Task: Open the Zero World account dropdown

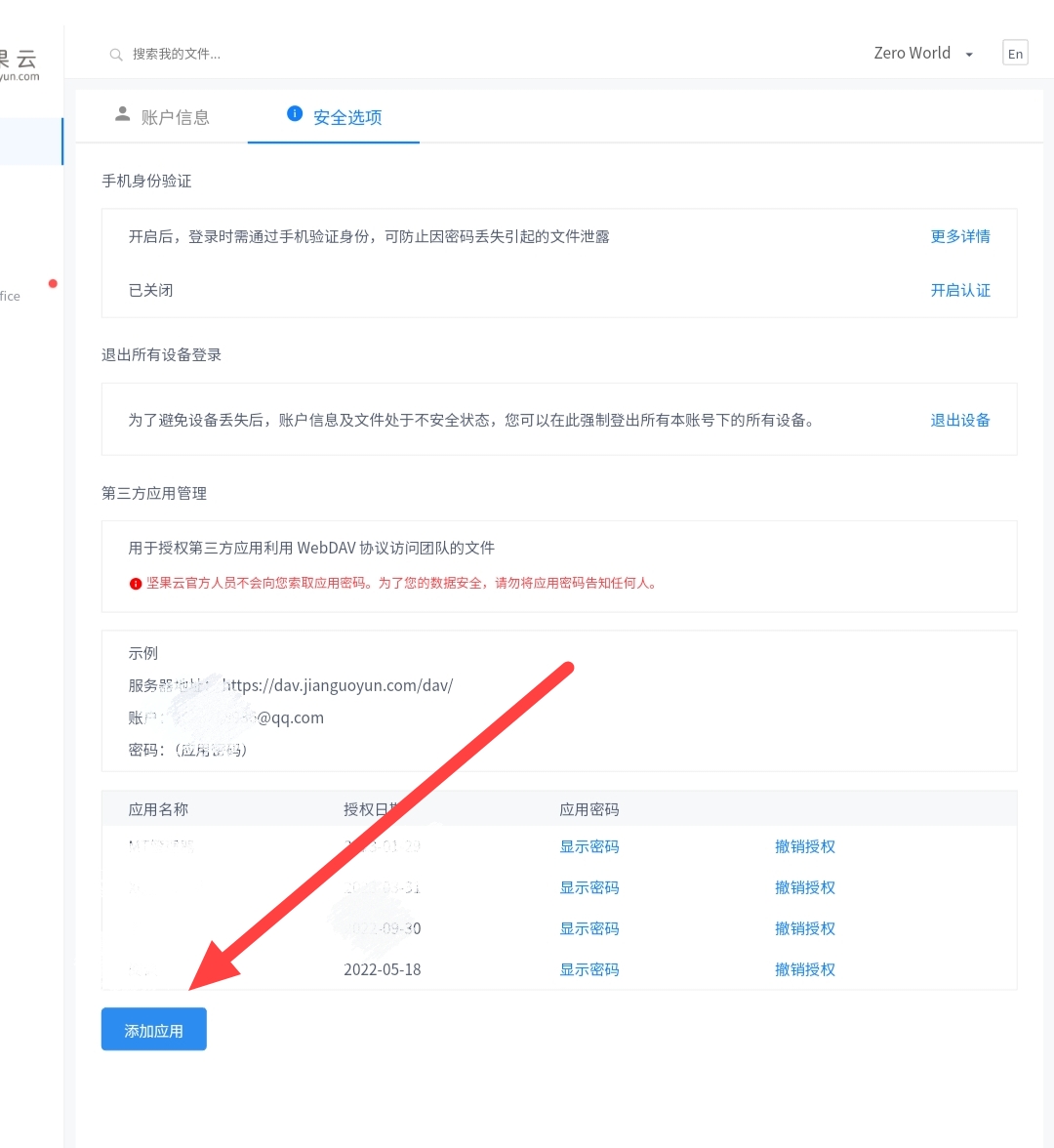Action: tap(912, 54)
